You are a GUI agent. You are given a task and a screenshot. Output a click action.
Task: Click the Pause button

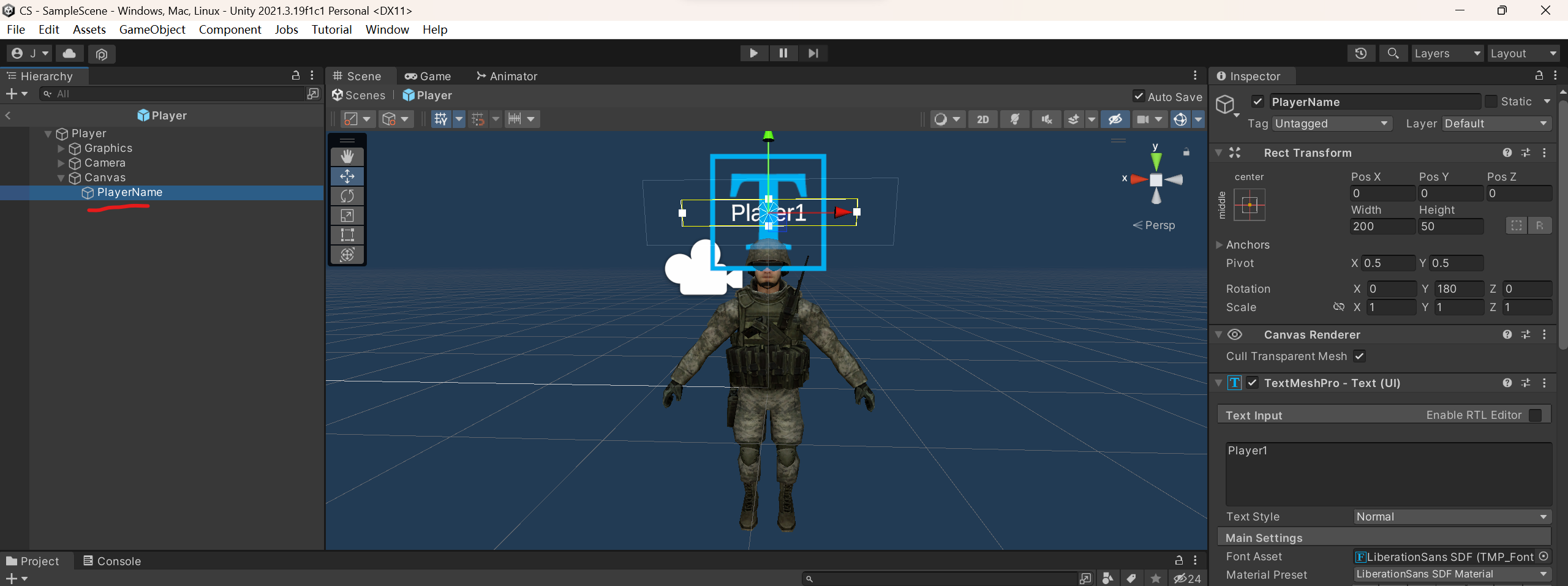point(783,53)
